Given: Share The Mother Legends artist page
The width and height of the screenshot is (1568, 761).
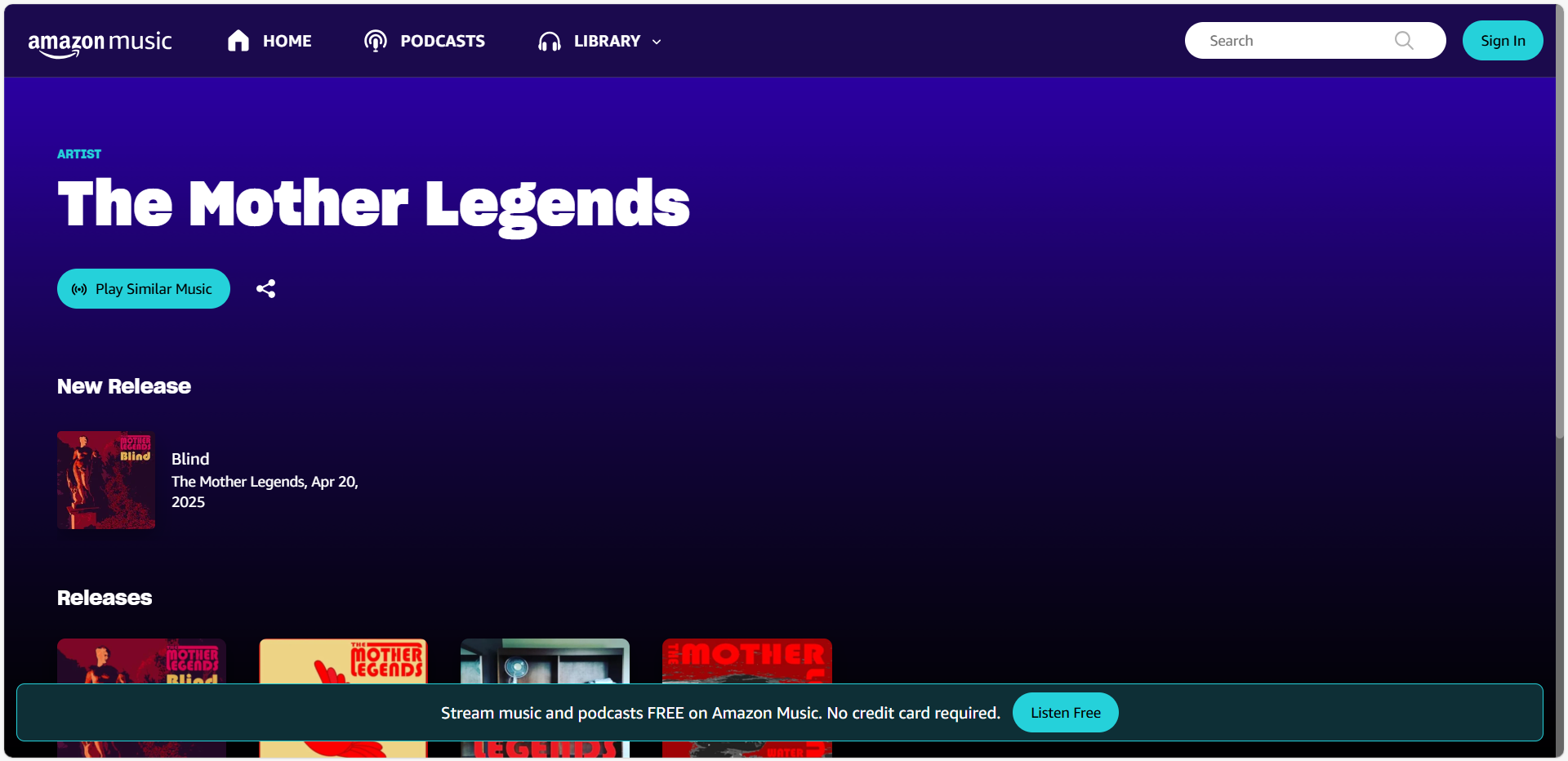Looking at the screenshot, I should click(265, 289).
